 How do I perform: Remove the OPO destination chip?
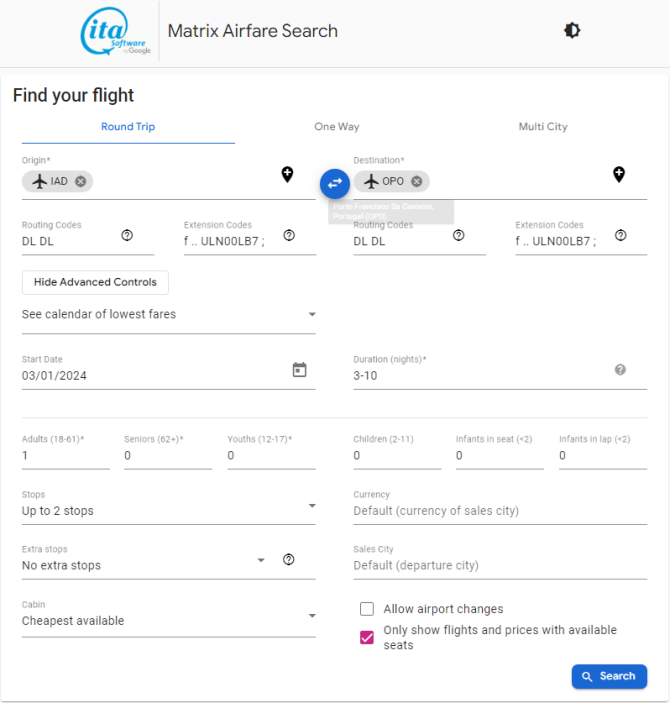pos(417,182)
